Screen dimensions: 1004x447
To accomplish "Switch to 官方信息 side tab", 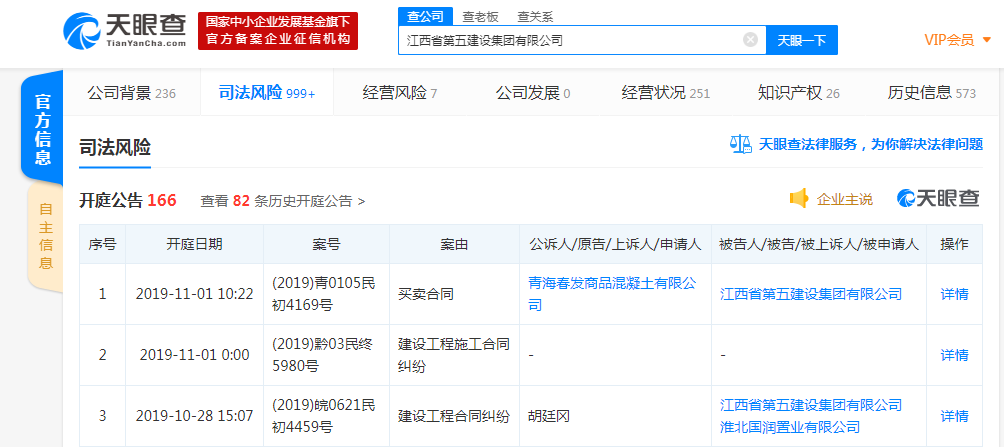I will 43,129.
